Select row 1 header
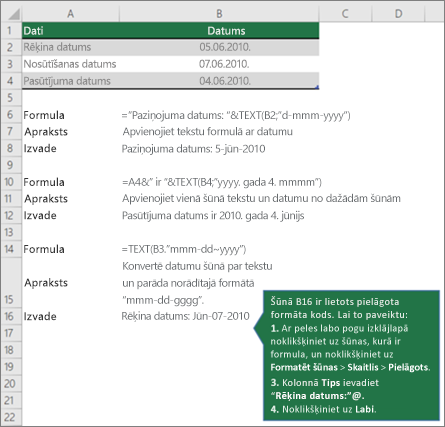Image resolution: width=445 pixels, height=427 pixels. pyautogui.click(x=11, y=31)
